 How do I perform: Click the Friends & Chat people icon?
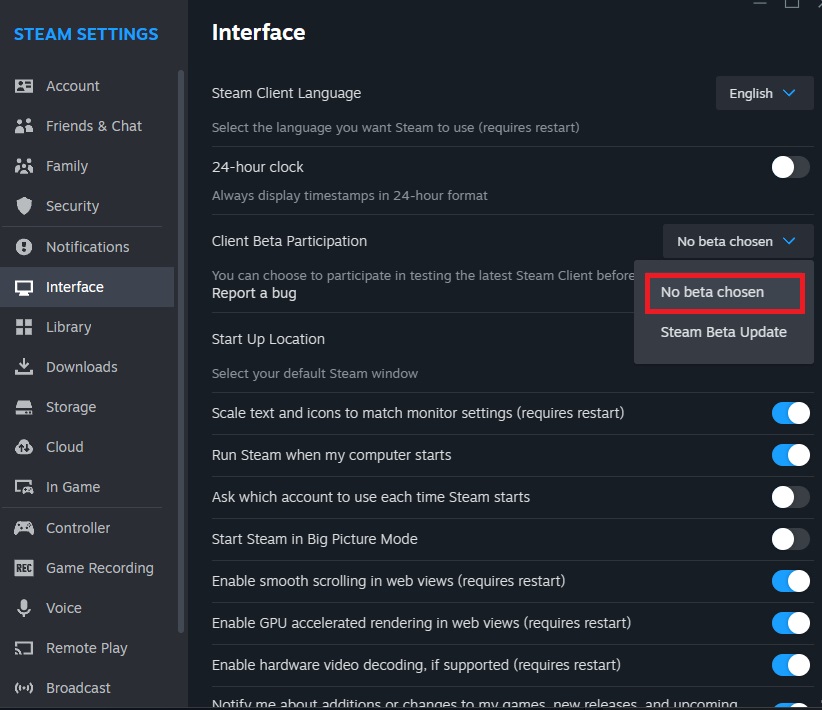coord(24,126)
